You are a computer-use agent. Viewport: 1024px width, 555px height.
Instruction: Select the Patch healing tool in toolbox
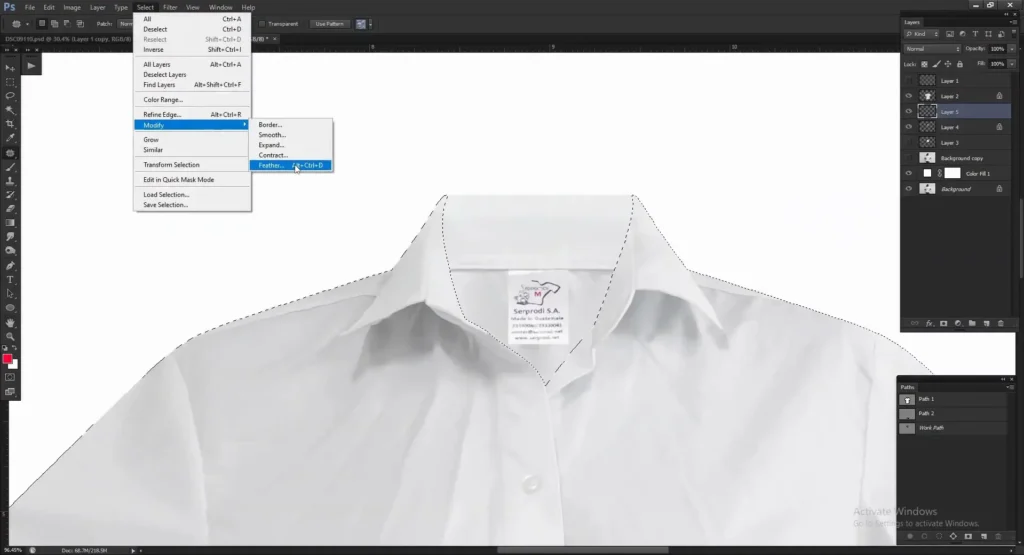pos(10,153)
